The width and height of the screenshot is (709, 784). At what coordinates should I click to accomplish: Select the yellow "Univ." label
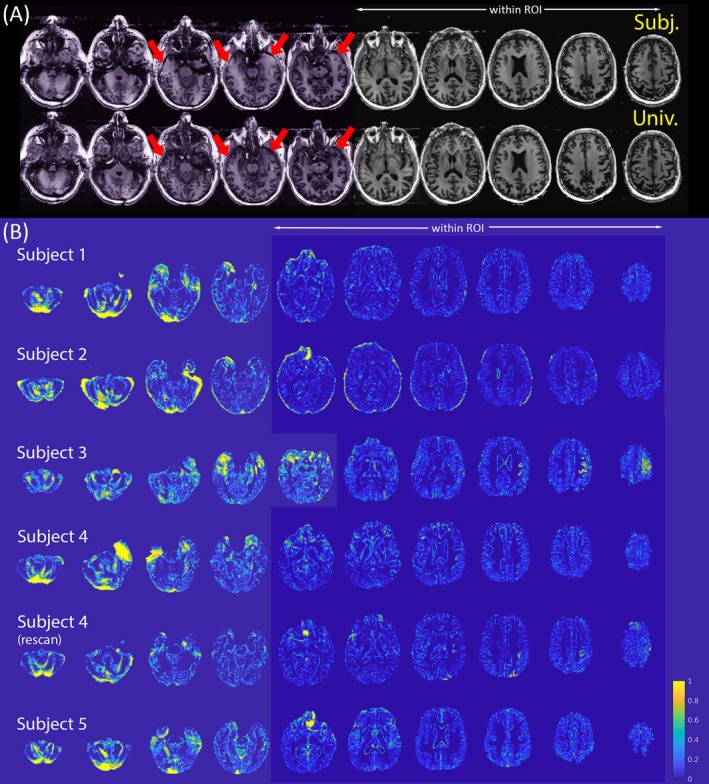[654, 117]
